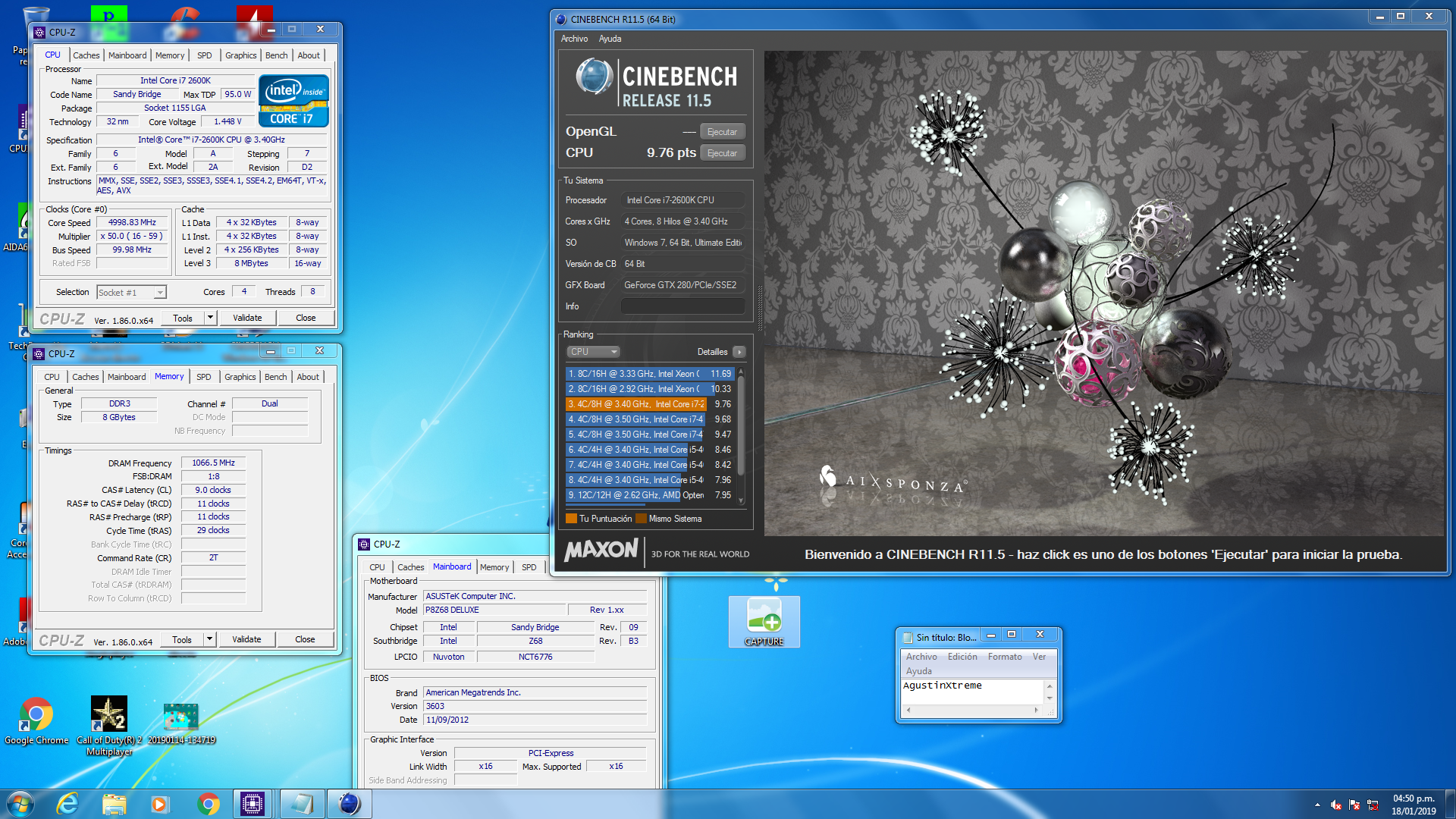Click Notepad horizontal scrollbar right arrow
1456x819 pixels.
(1036, 711)
